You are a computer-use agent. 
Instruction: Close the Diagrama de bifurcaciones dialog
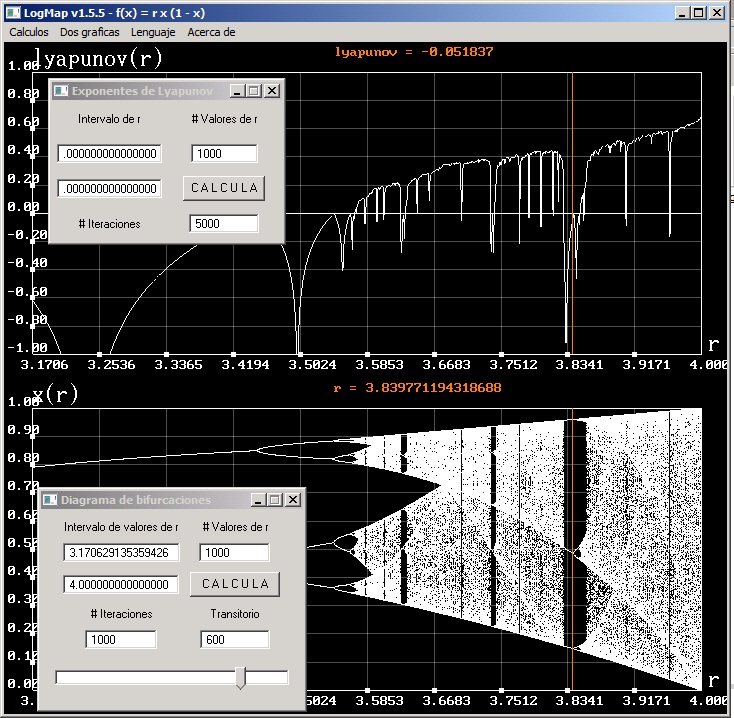click(x=293, y=499)
